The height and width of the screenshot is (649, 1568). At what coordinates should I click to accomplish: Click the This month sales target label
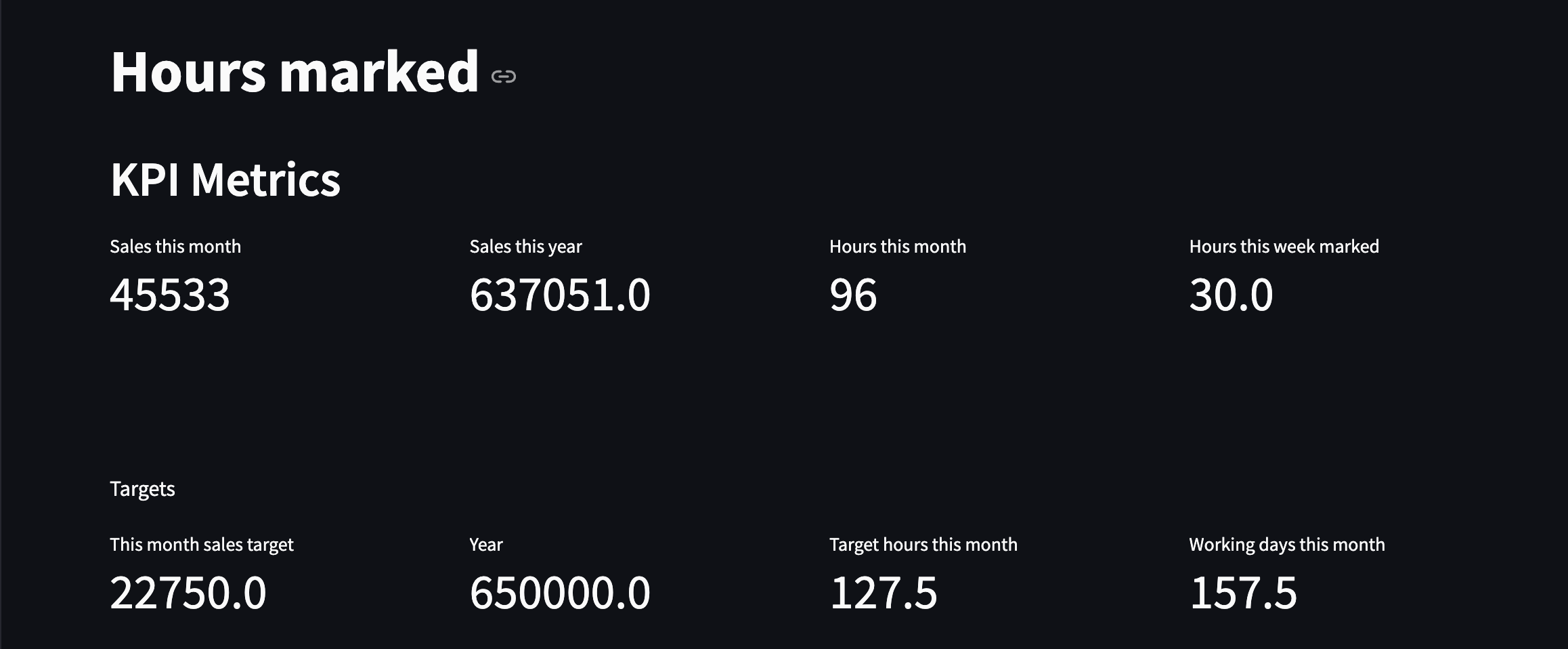point(202,545)
